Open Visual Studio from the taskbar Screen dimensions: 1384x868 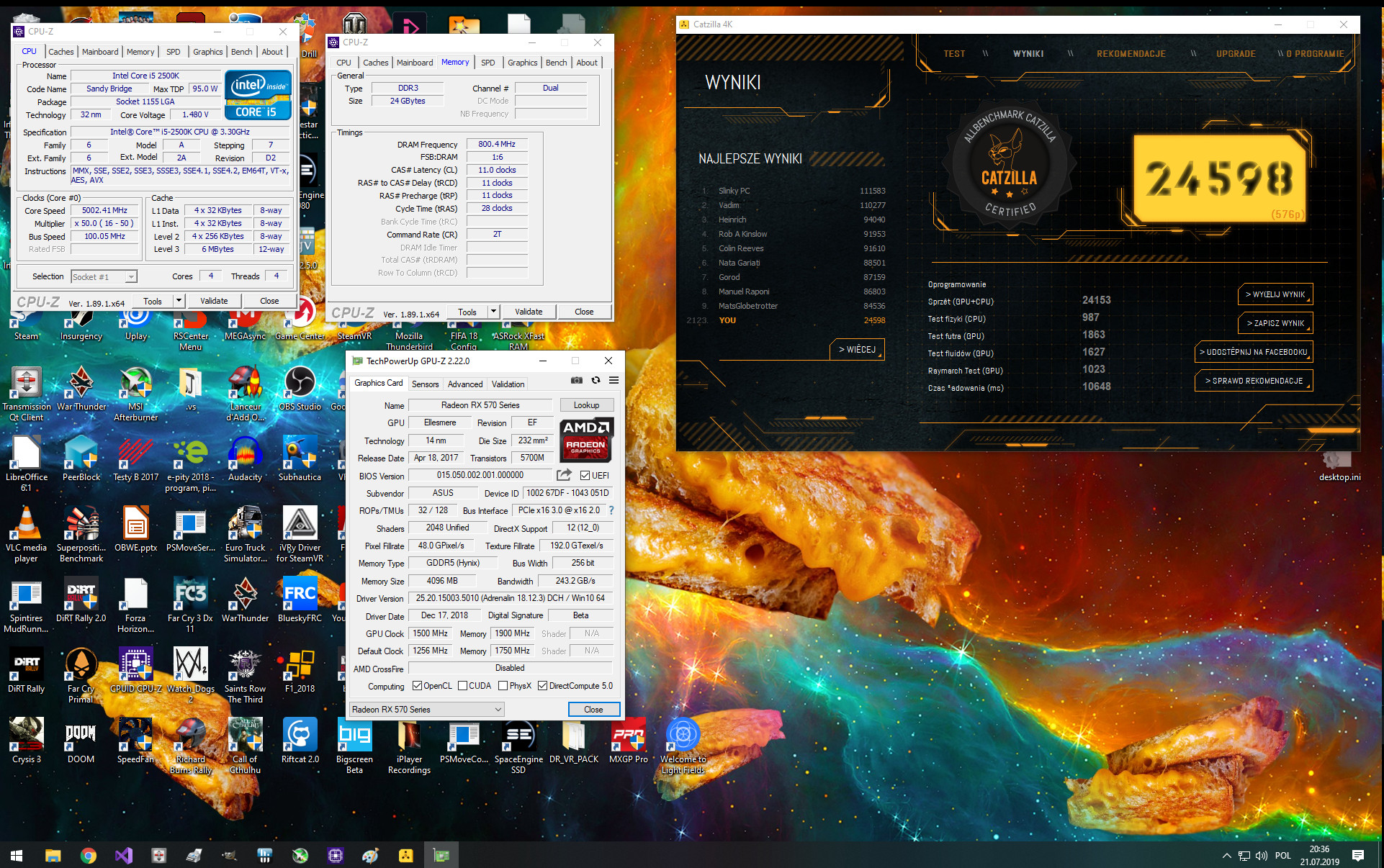[x=124, y=855]
